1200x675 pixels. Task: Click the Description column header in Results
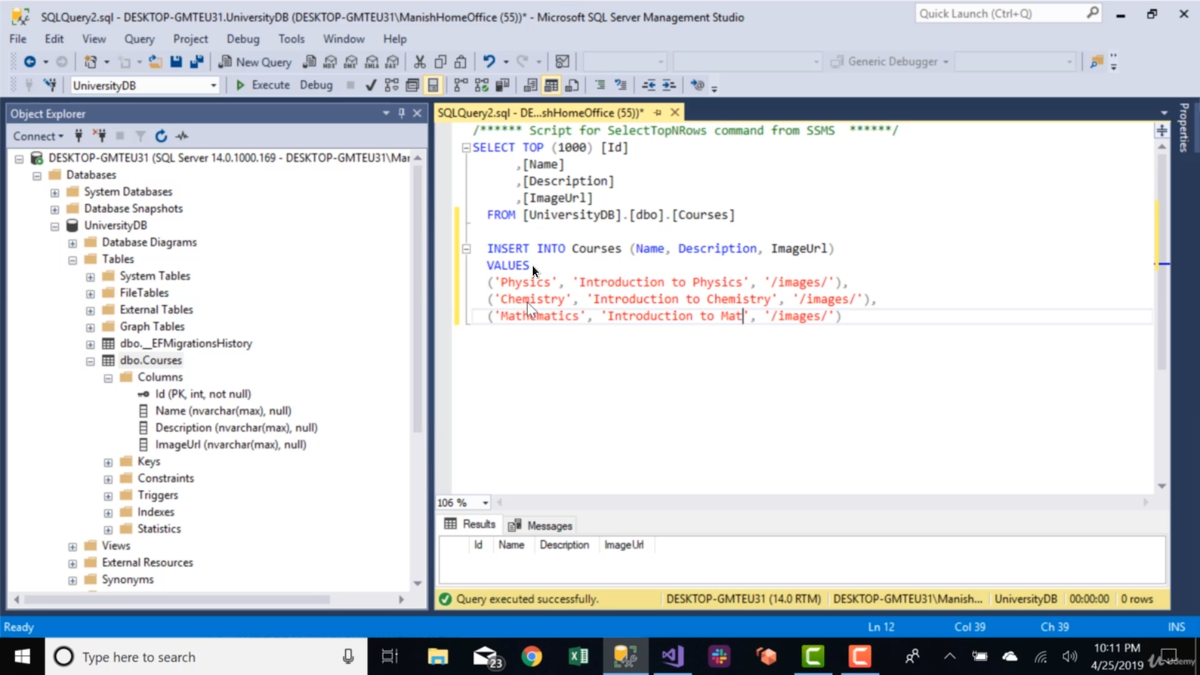point(564,545)
